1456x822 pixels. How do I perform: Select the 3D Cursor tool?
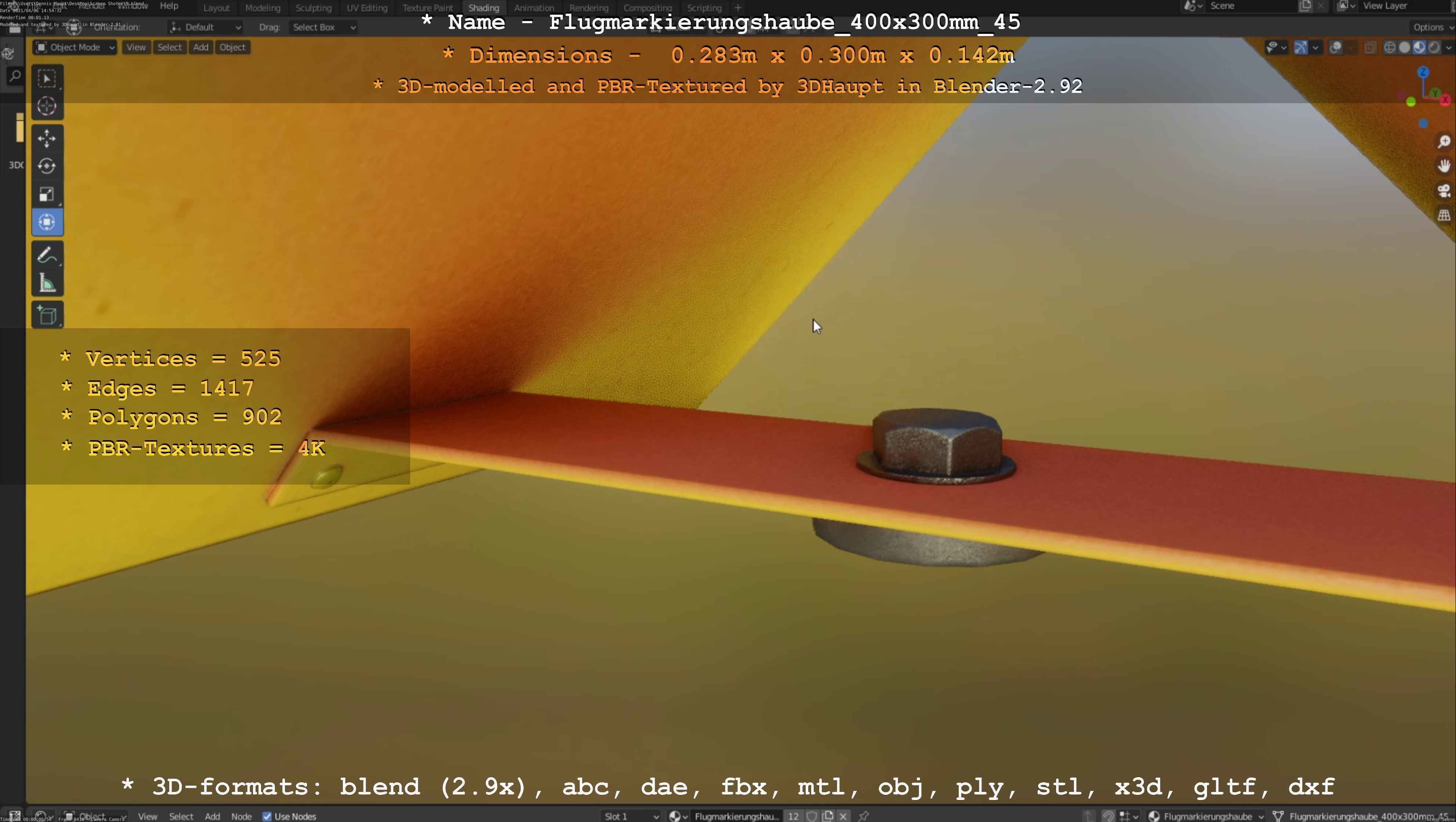point(47,106)
